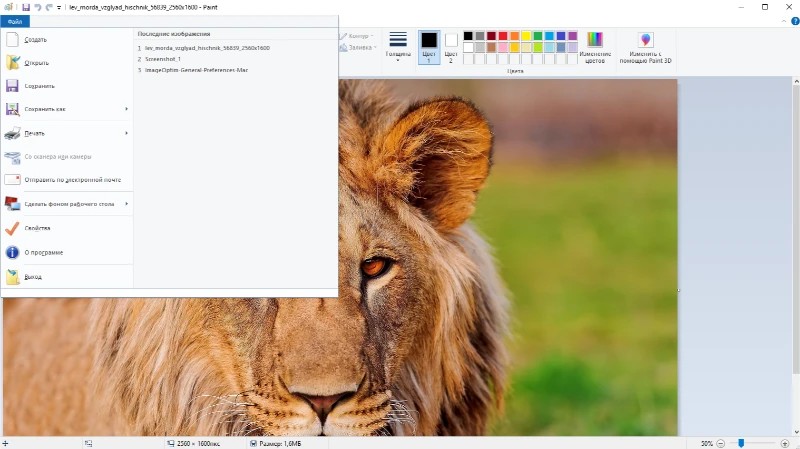Click the Сохранить floppy disk icon
Viewport: 800px width, 449px height.
[12, 86]
